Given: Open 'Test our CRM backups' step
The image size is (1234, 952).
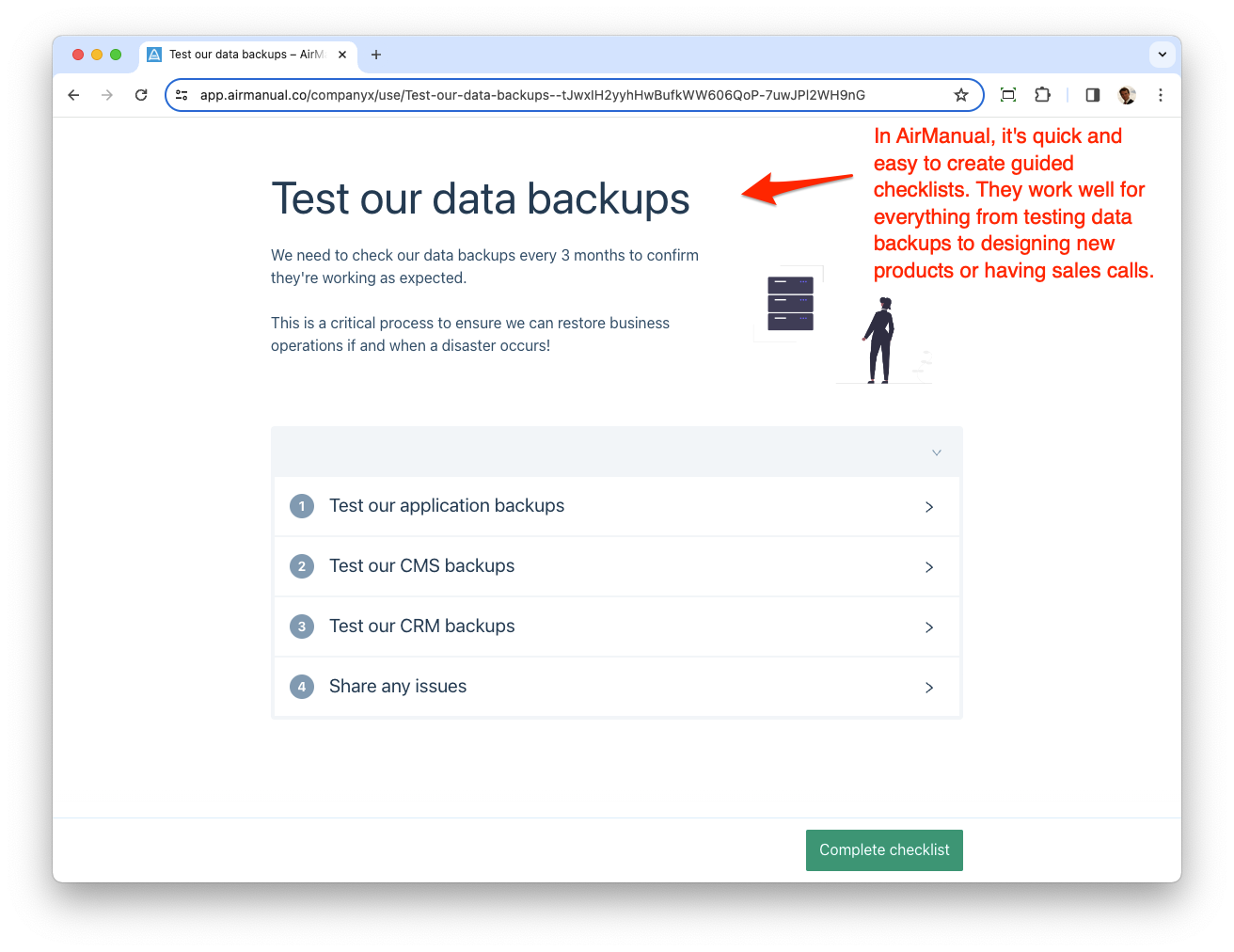Looking at the screenshot, I should pyautogui.click(x=617, y=627).
